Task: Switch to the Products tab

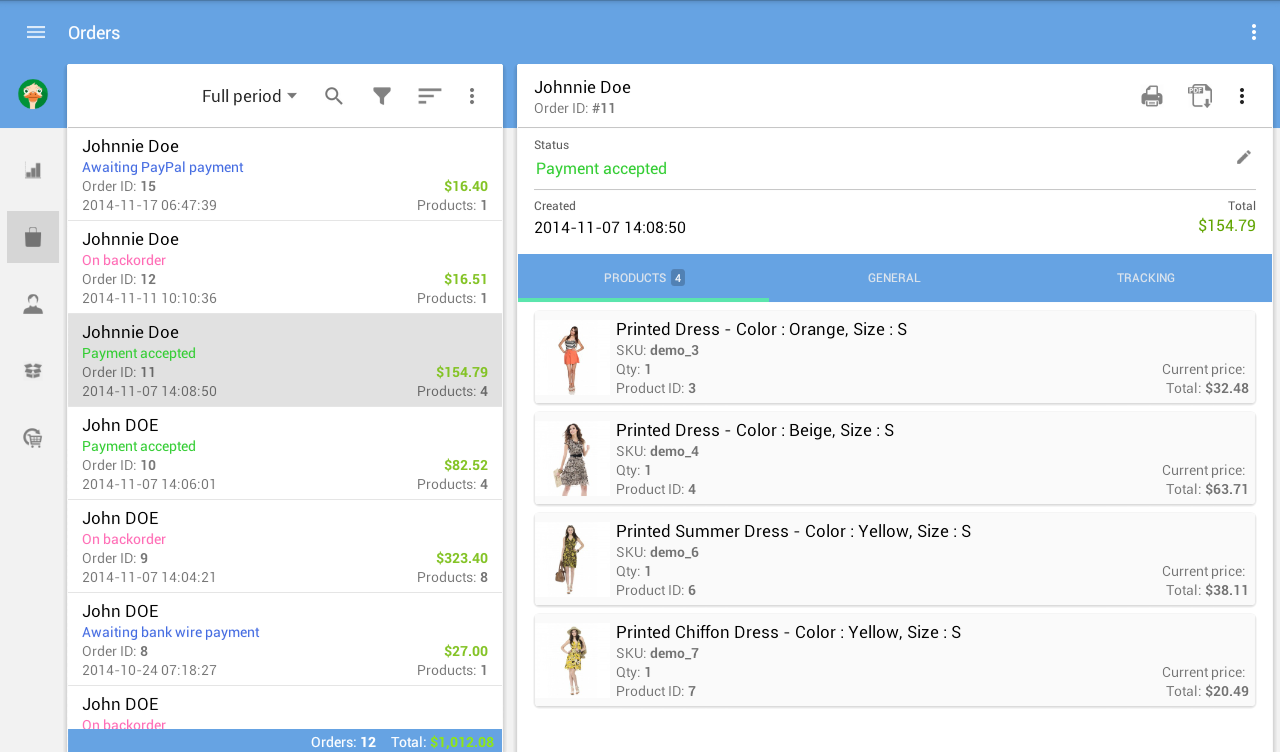Action: (x=643, y=278)
